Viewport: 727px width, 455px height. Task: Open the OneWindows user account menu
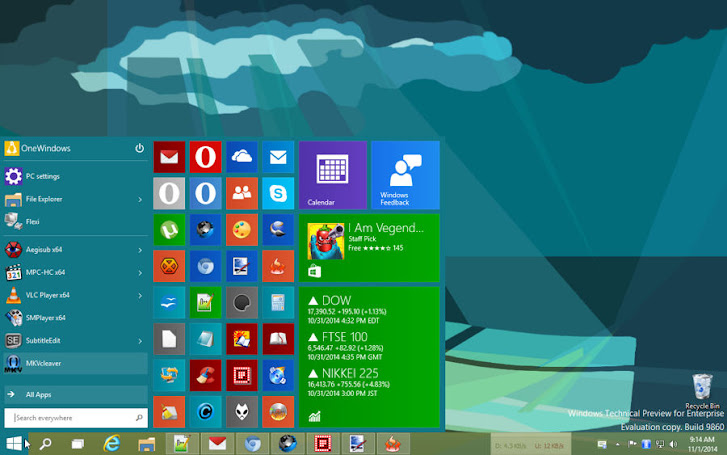point(38,148)
